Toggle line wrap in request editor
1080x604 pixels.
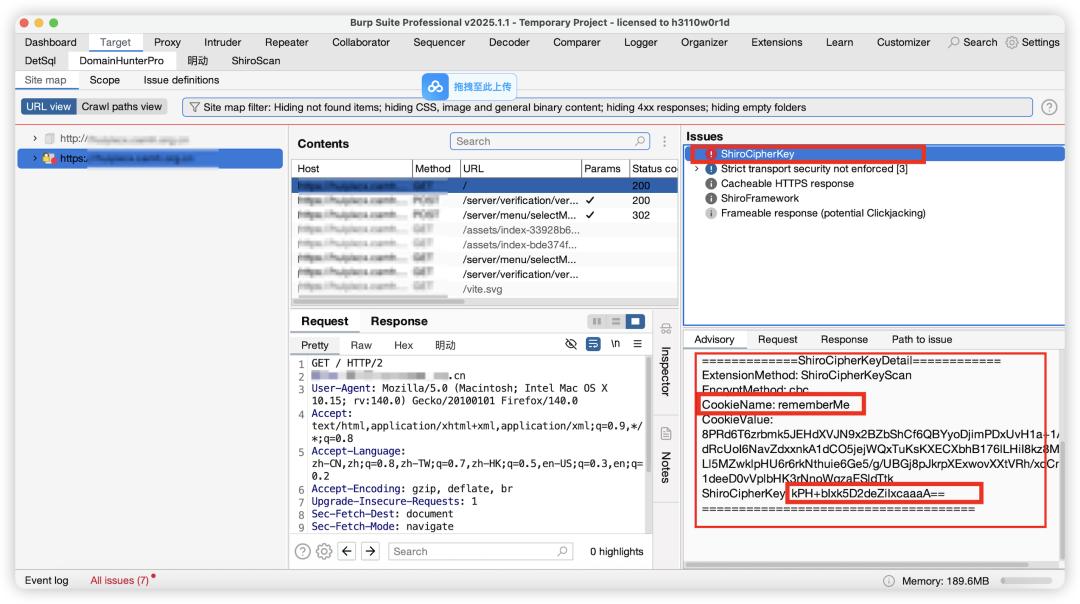(593, 344)
